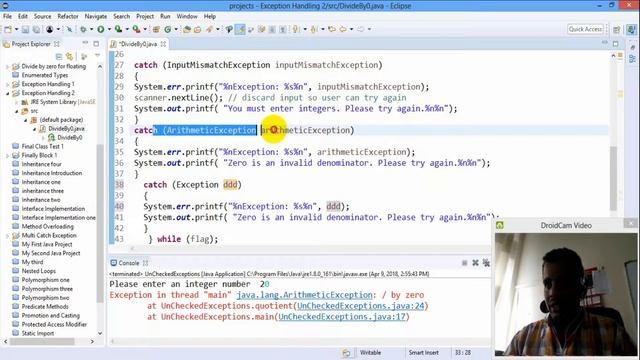Viewport: 640px width, 360px height.
Task: Click the Open Type toolbar icon
Action: (187, 29)
